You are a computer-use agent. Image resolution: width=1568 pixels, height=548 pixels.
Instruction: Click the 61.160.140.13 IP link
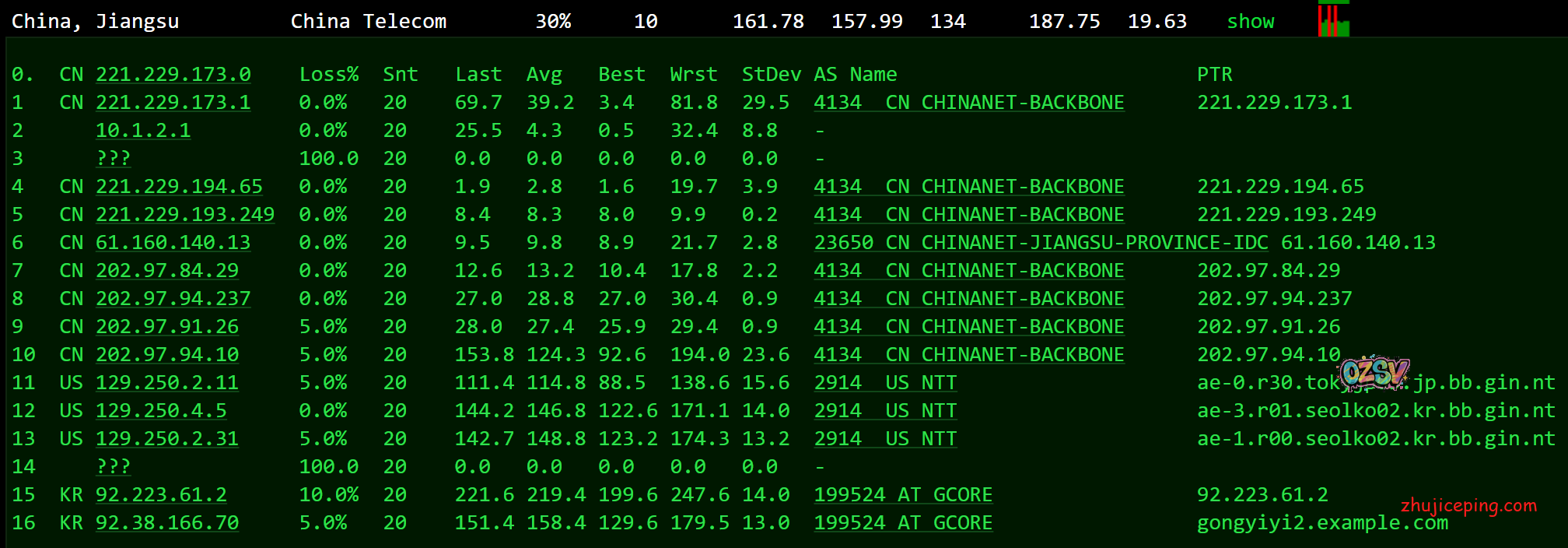[173, 243]
